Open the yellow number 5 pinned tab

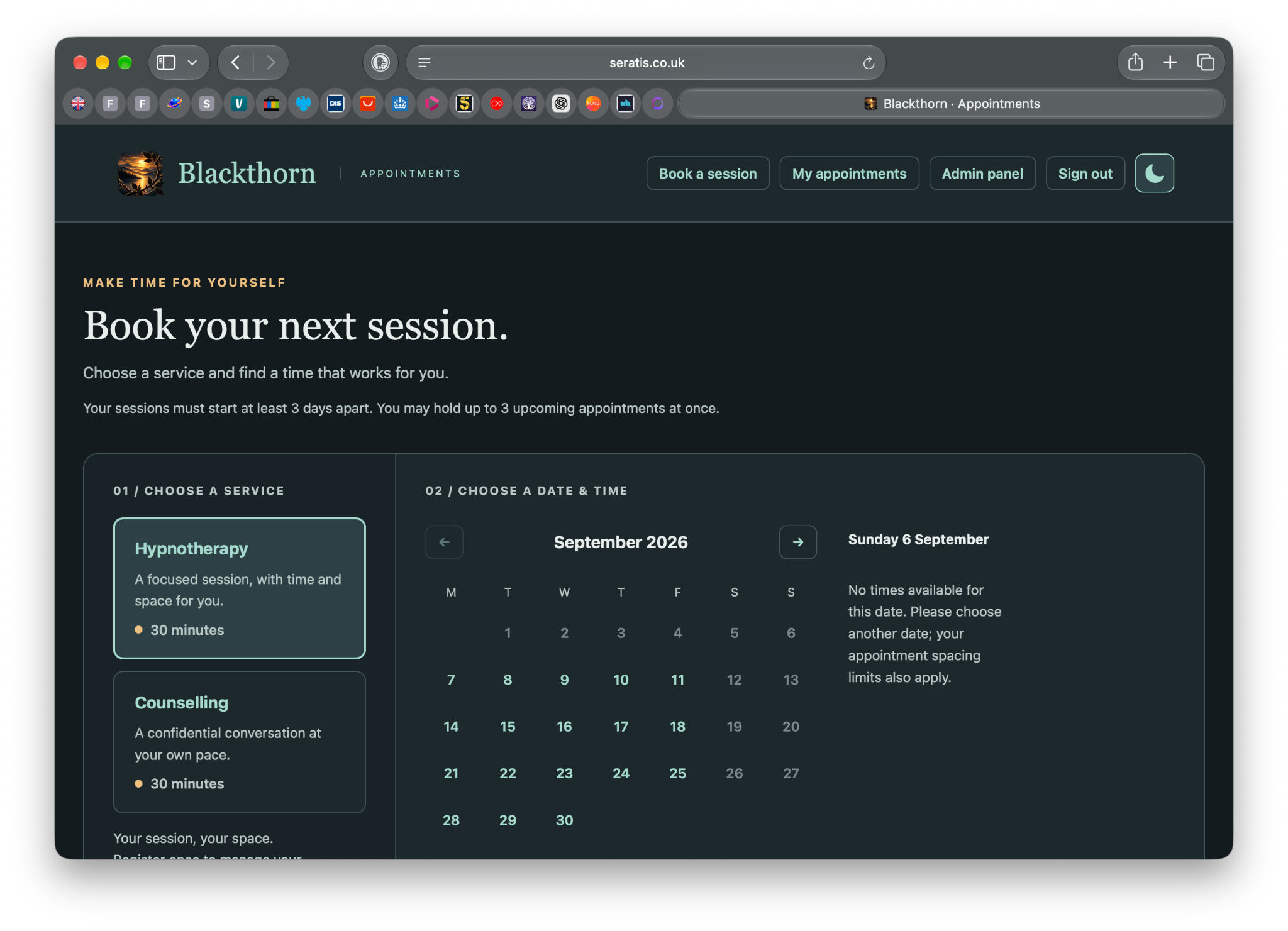(464, 104)
